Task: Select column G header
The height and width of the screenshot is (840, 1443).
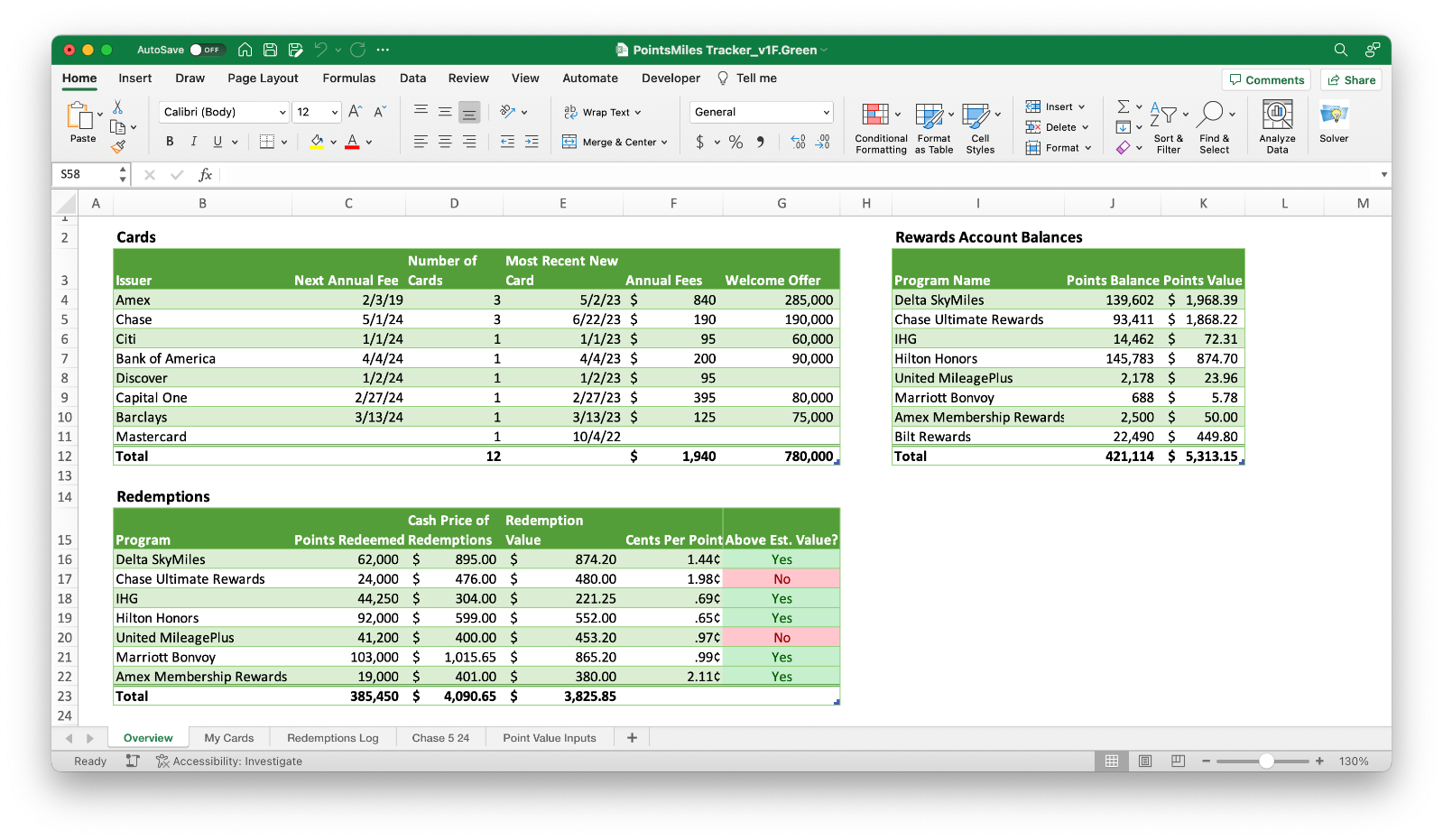Action: 782,204
